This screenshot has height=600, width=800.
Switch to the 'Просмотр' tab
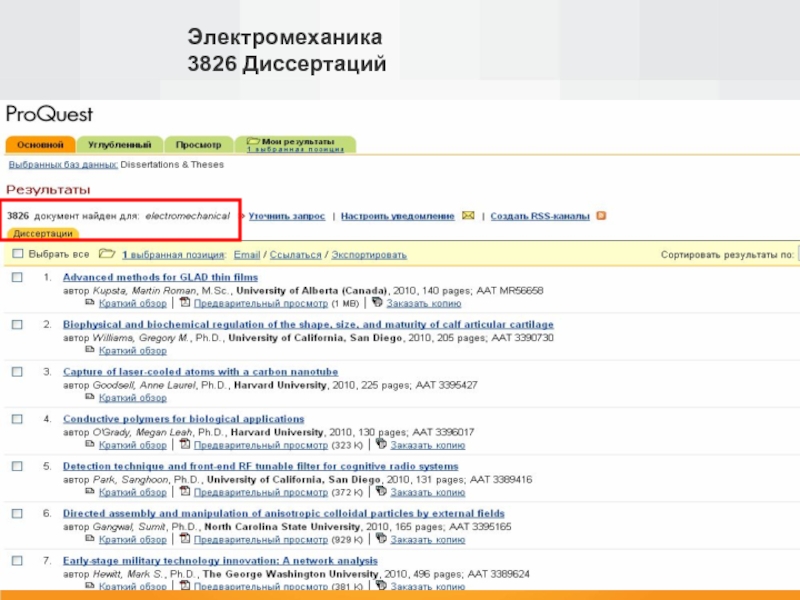coord(198,145)
